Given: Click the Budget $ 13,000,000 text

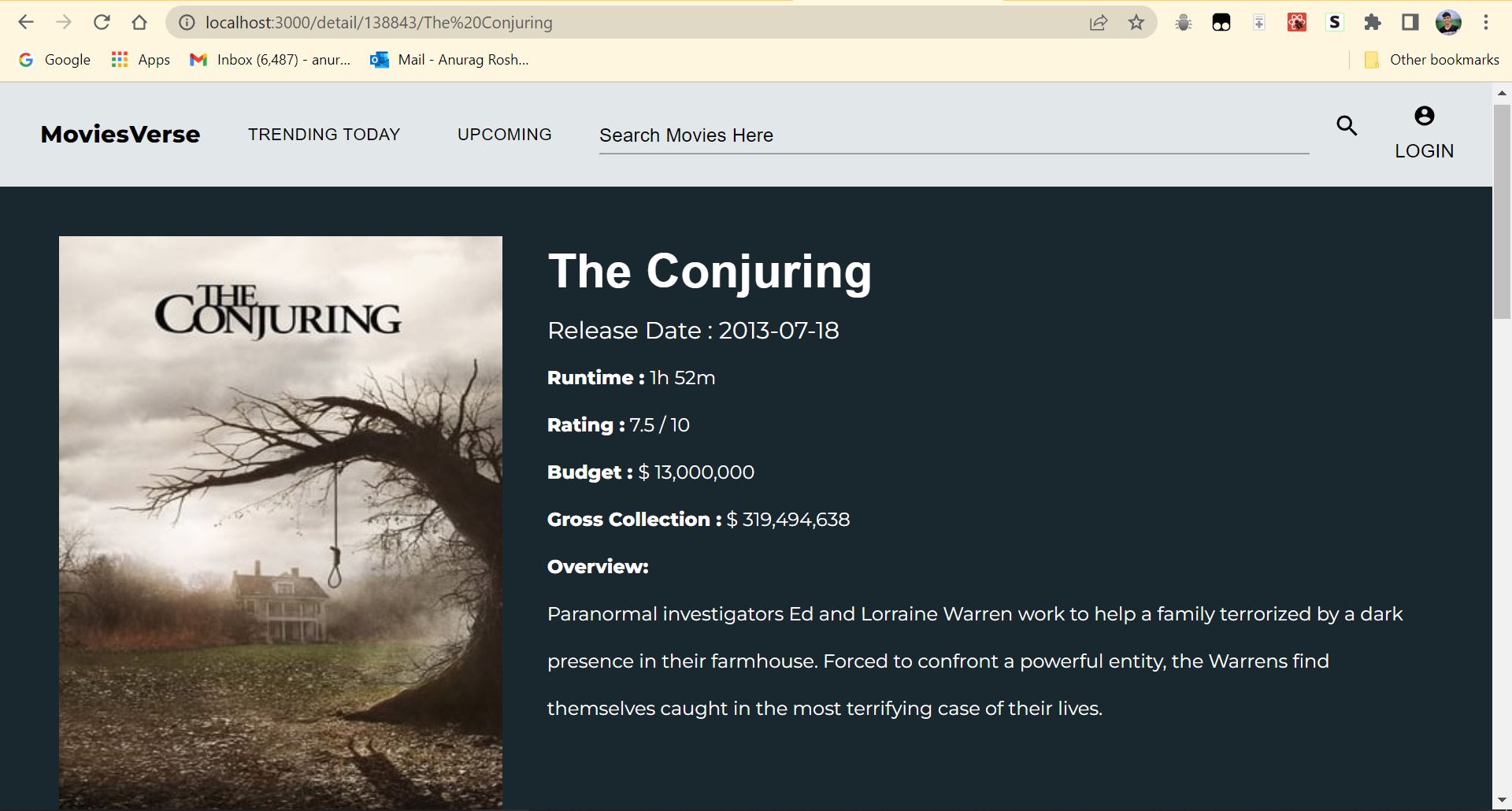Looking at the screenshot, I should click(x=650, y=472).
